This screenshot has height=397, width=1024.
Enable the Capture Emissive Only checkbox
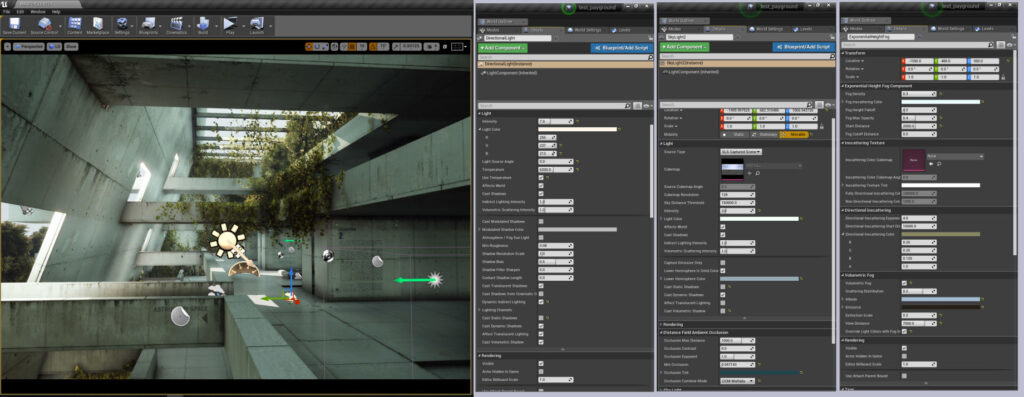(723, 262)
